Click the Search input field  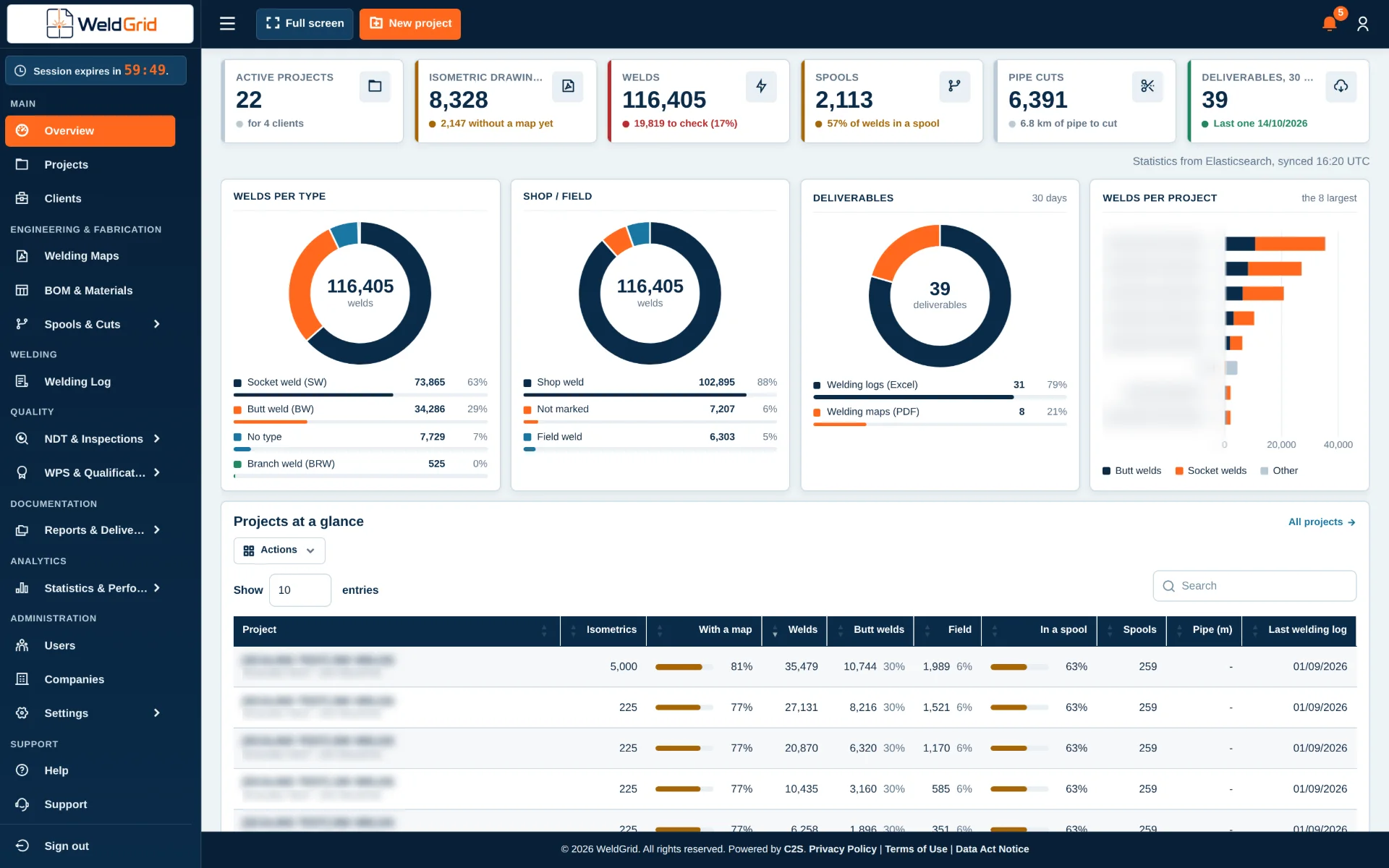point(1254,586)
